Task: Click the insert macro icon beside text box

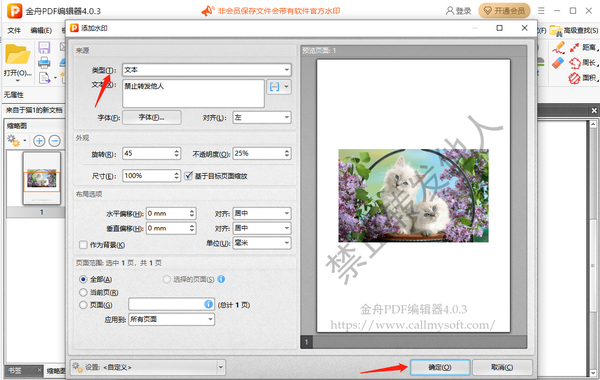Action: [275, 87]
